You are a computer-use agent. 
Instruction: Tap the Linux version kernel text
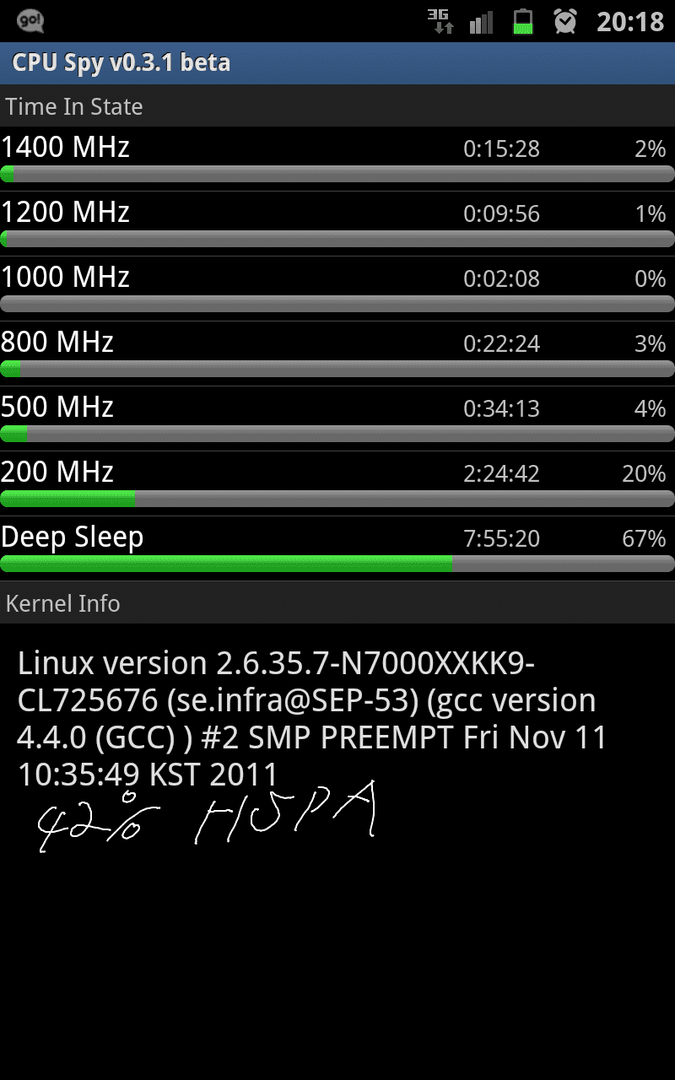311,718
